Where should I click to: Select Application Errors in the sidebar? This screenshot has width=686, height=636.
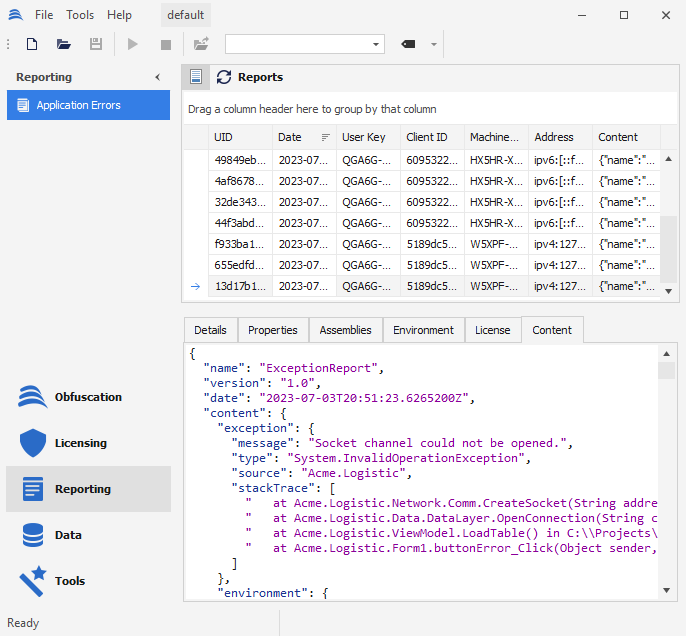coord(88,105)
